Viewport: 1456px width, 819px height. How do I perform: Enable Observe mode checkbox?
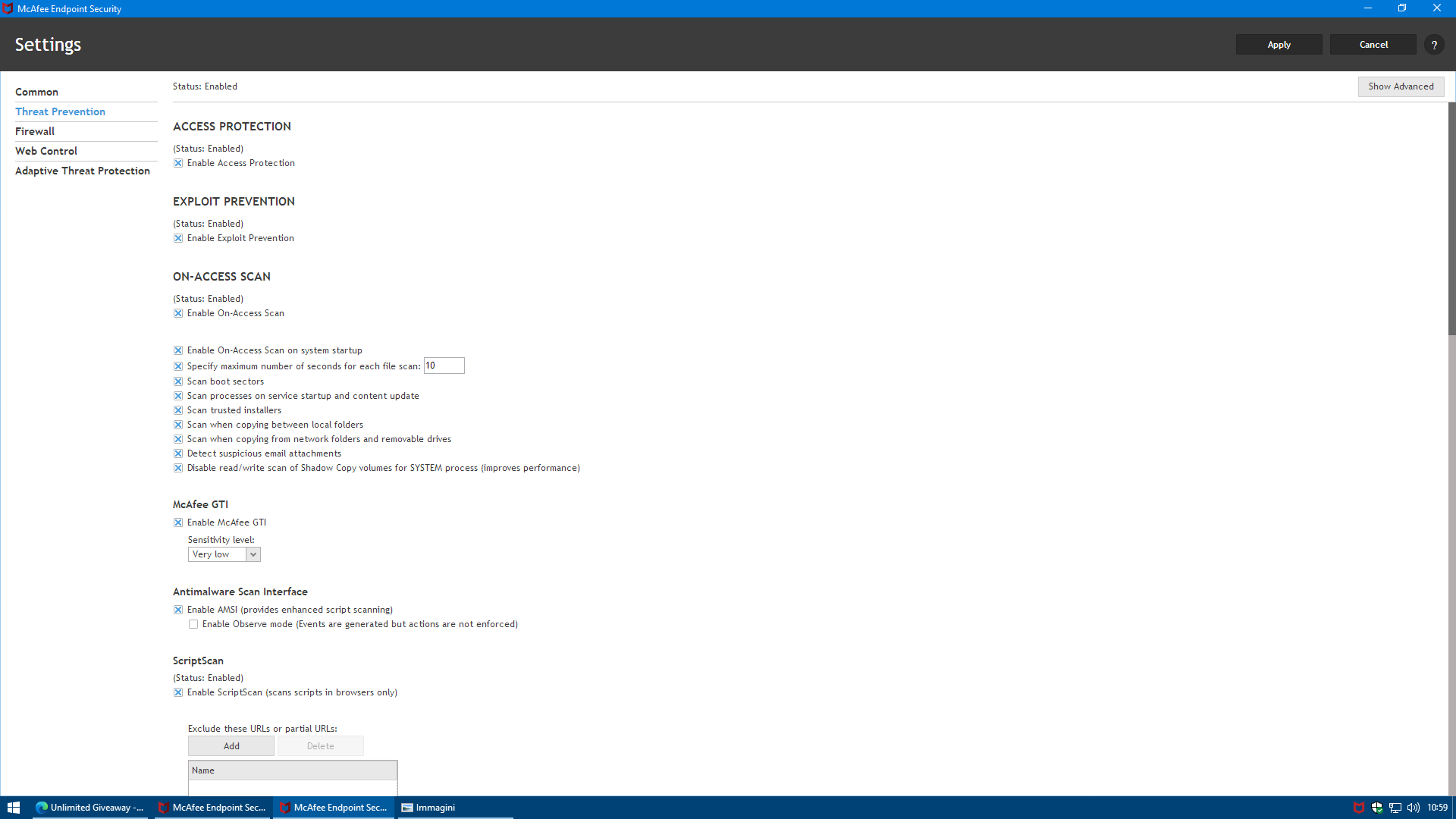(193, 624)
